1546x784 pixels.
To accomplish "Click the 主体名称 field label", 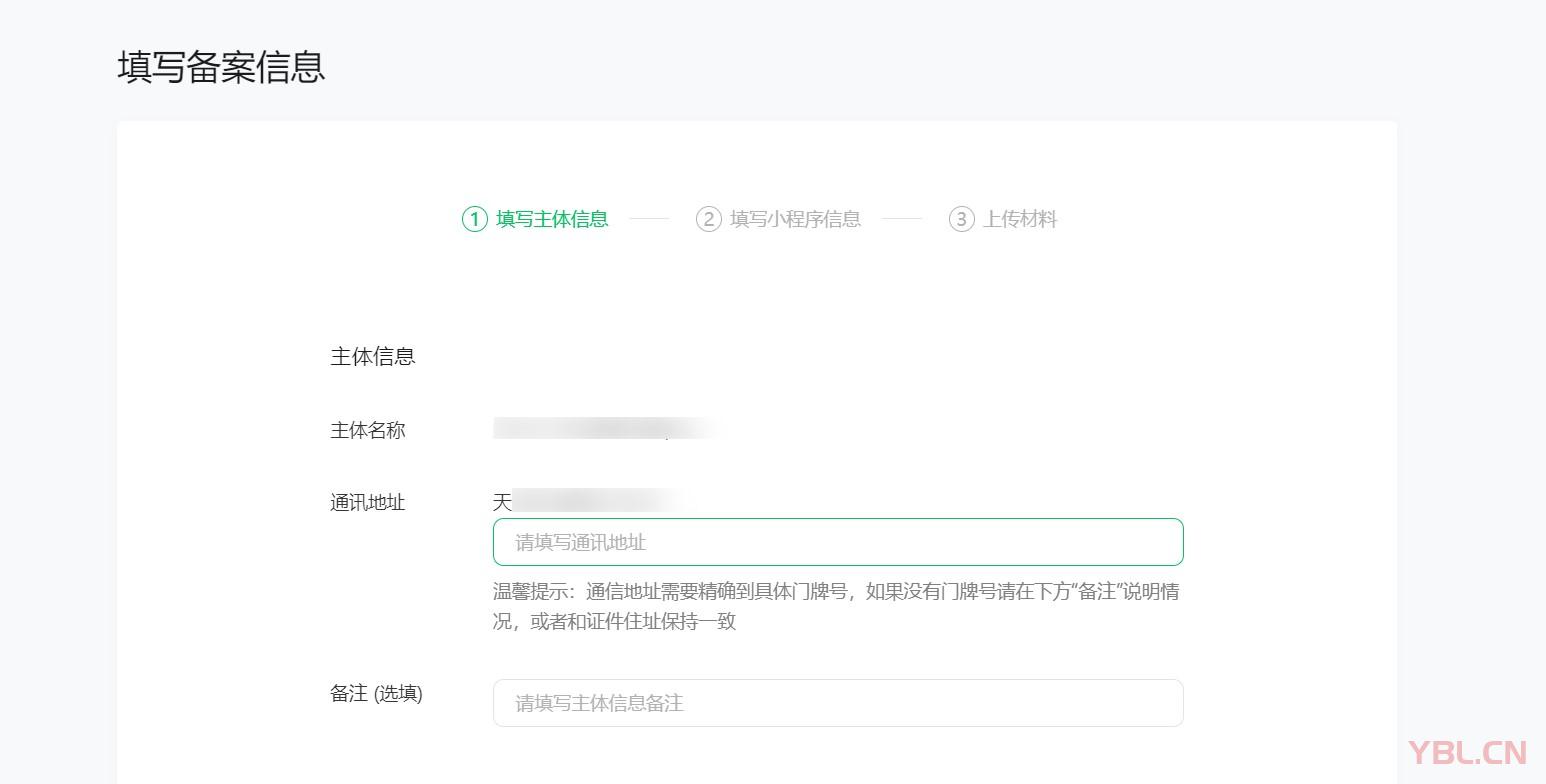I will [x=368, y=431].
